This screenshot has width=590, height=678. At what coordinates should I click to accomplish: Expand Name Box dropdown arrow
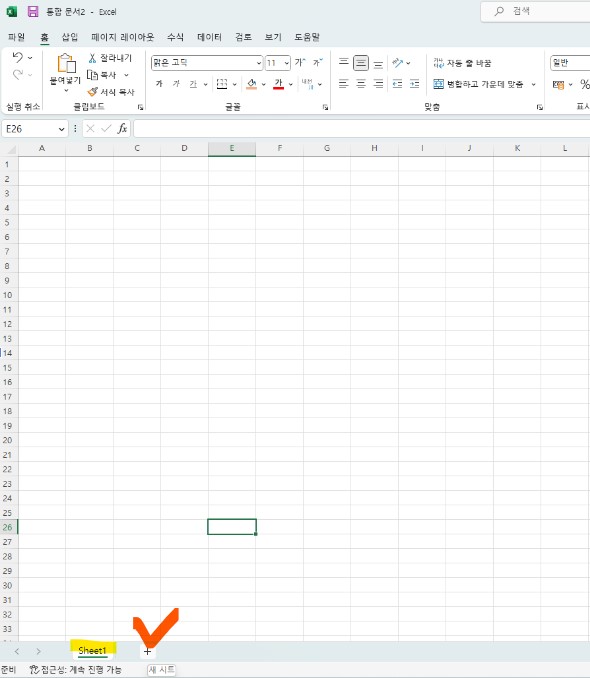coord(61,129)
